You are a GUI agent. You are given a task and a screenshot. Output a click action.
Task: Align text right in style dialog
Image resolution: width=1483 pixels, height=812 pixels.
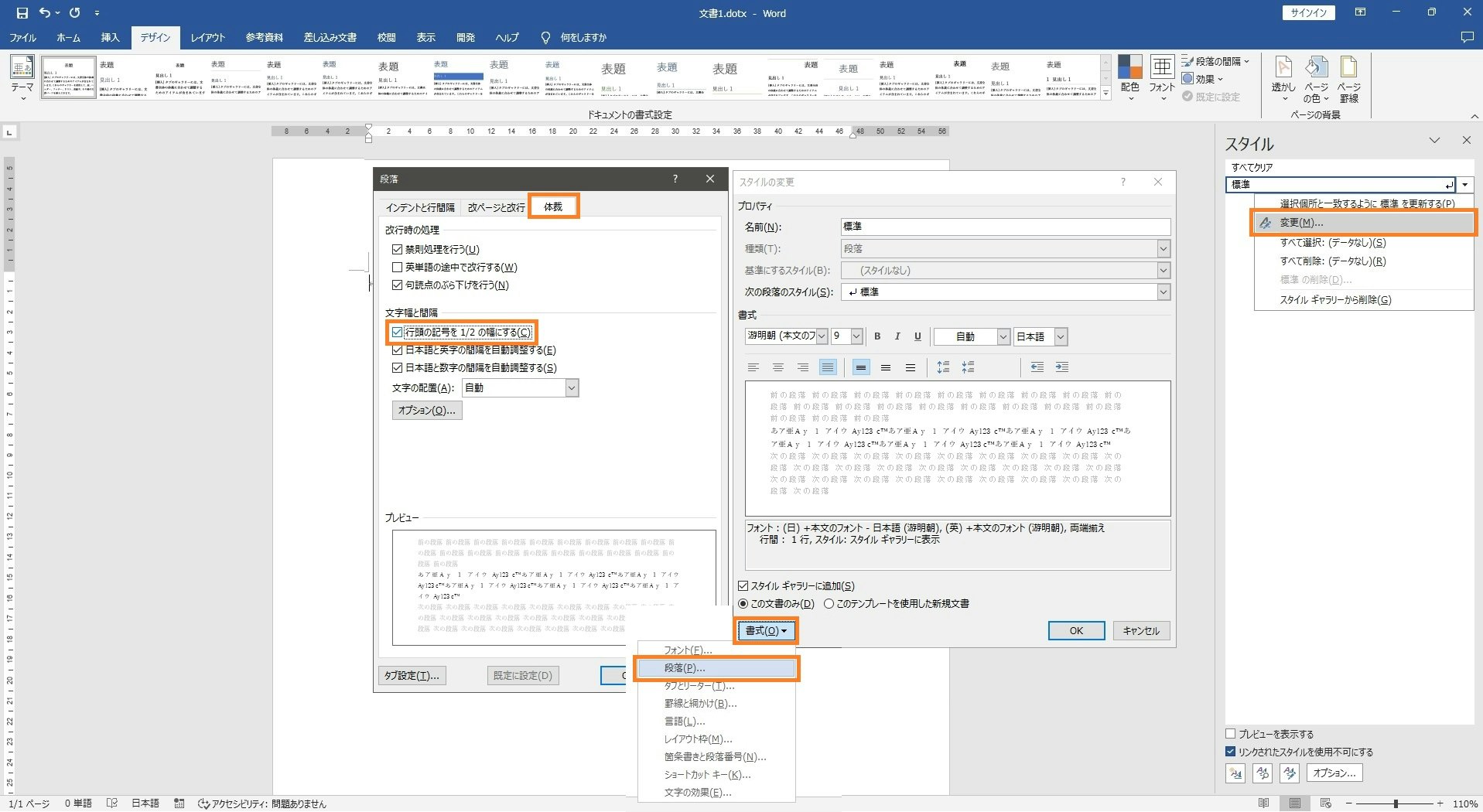[x=803, y=367]
